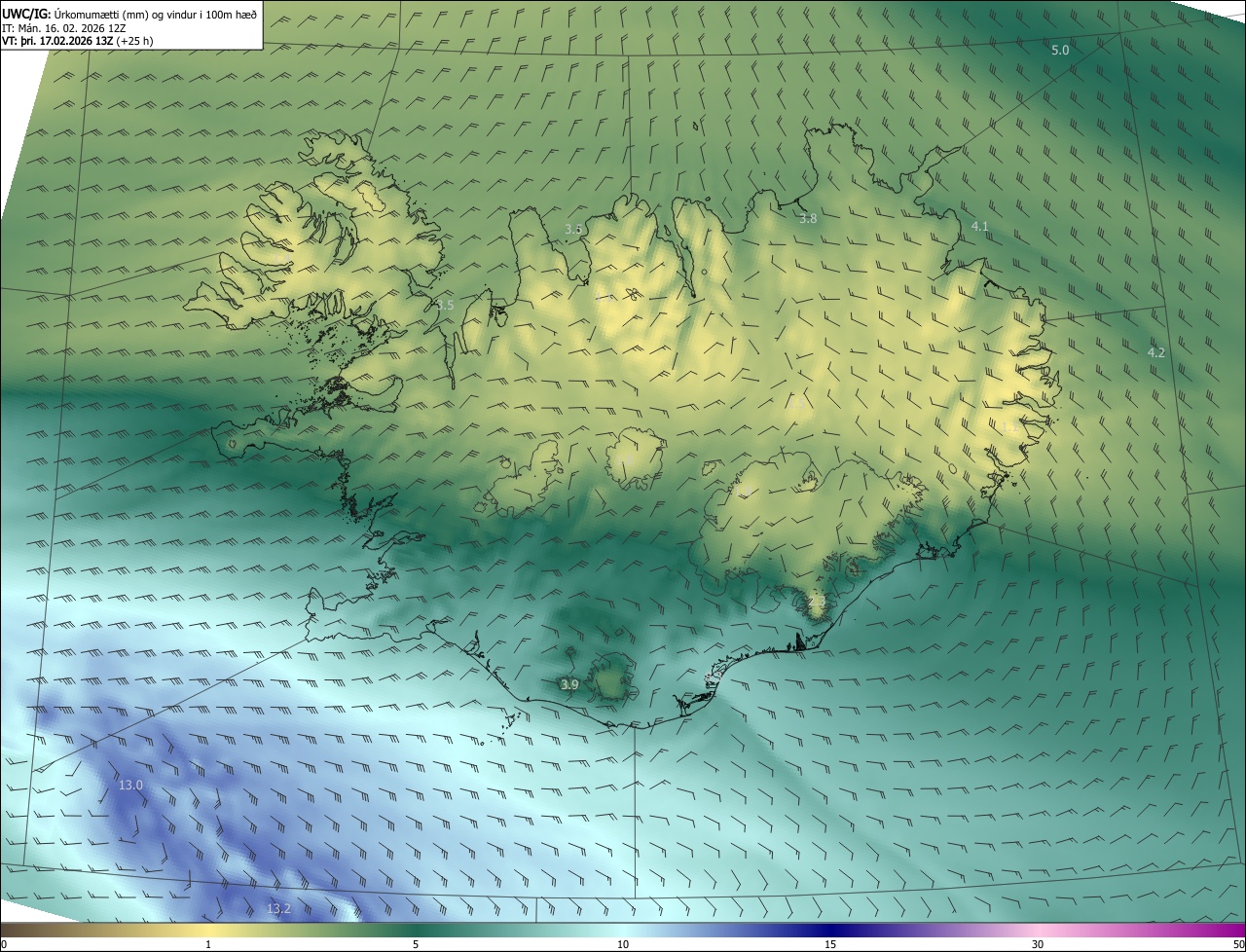Screen dimensions: 1246x952
Task: Pick the pale yellow segment of the color bar
Action: (x=208, y=931)
